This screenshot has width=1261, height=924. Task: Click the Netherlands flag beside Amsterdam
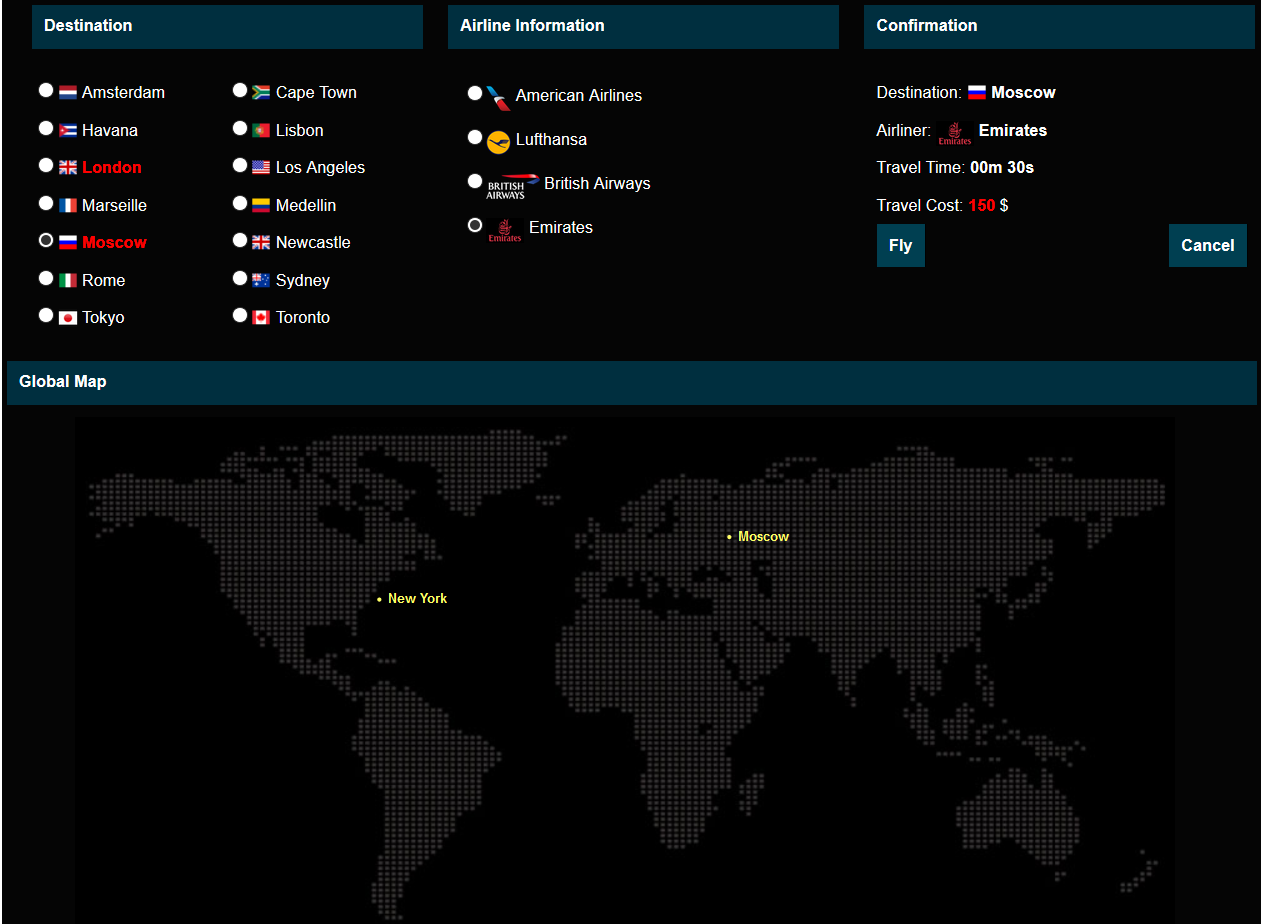[68, 93]
